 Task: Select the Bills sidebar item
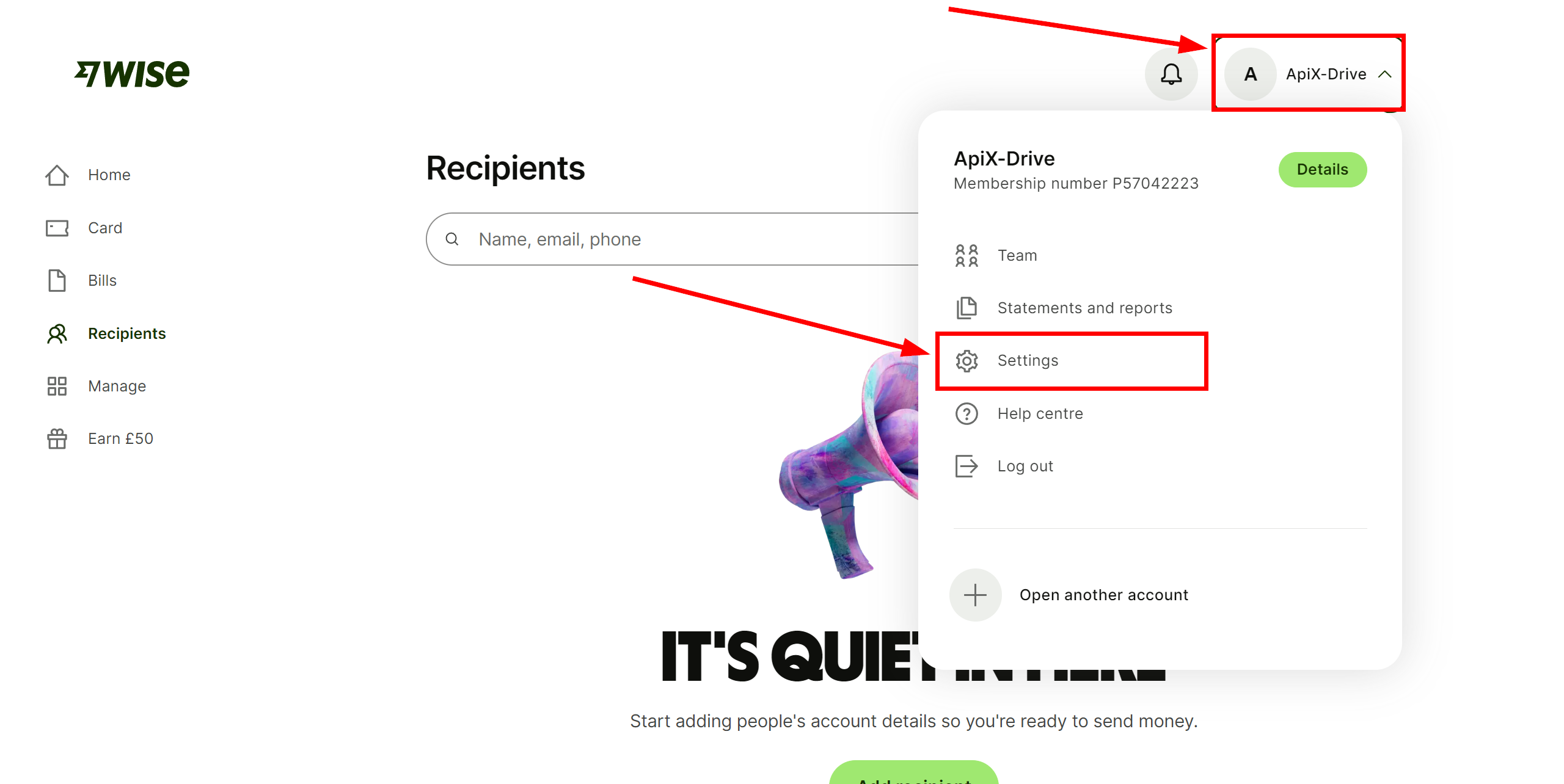pos(101,280)
